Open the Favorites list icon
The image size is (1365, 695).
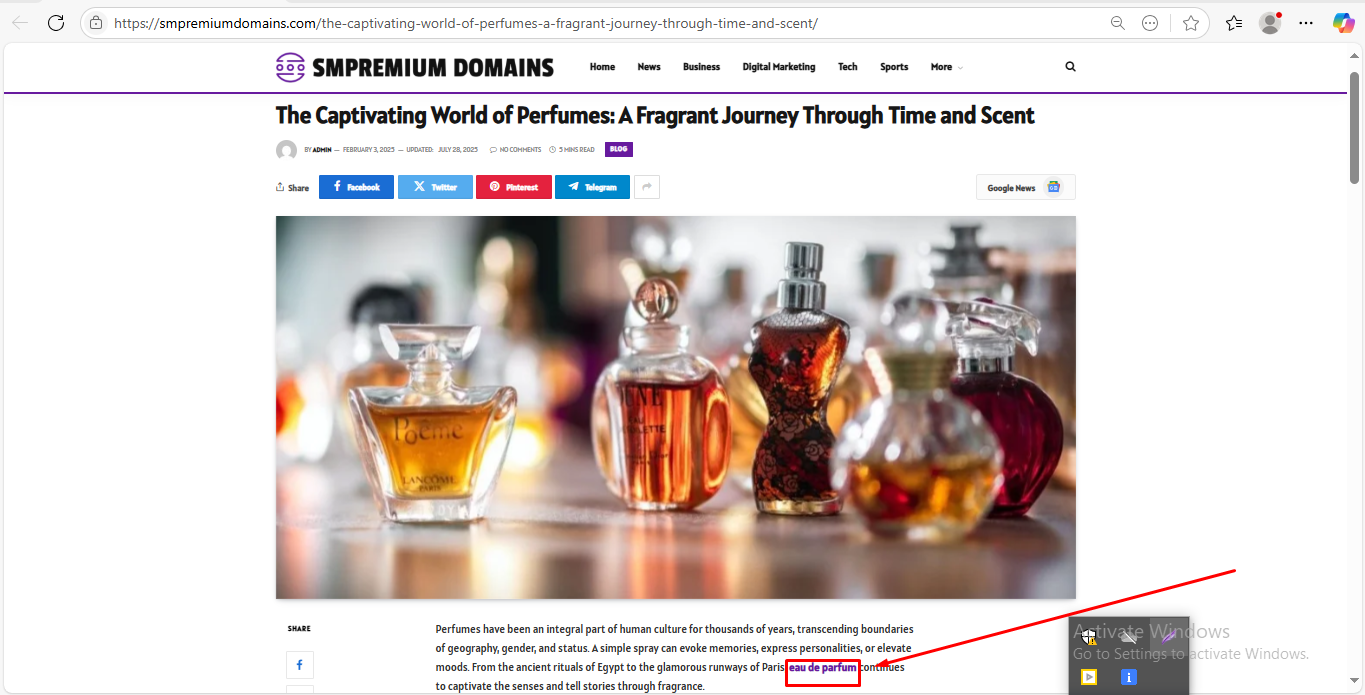tap(1234, 23)
